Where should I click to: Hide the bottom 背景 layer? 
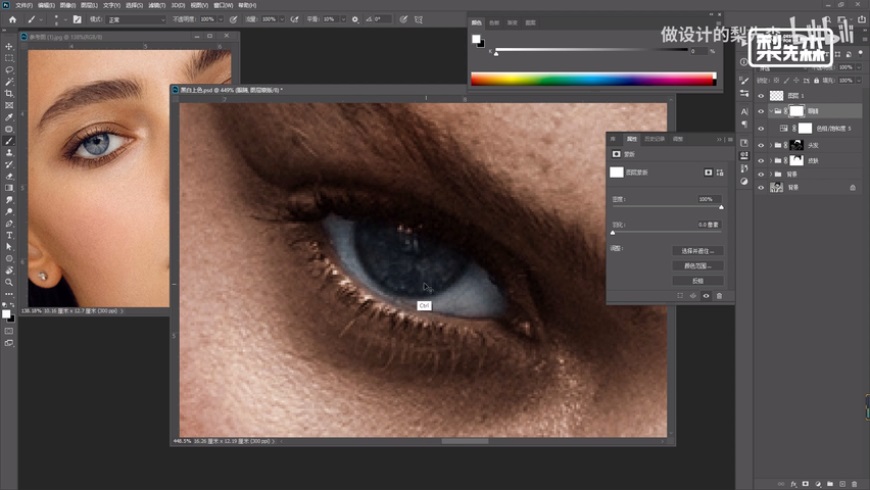point(761,187)
